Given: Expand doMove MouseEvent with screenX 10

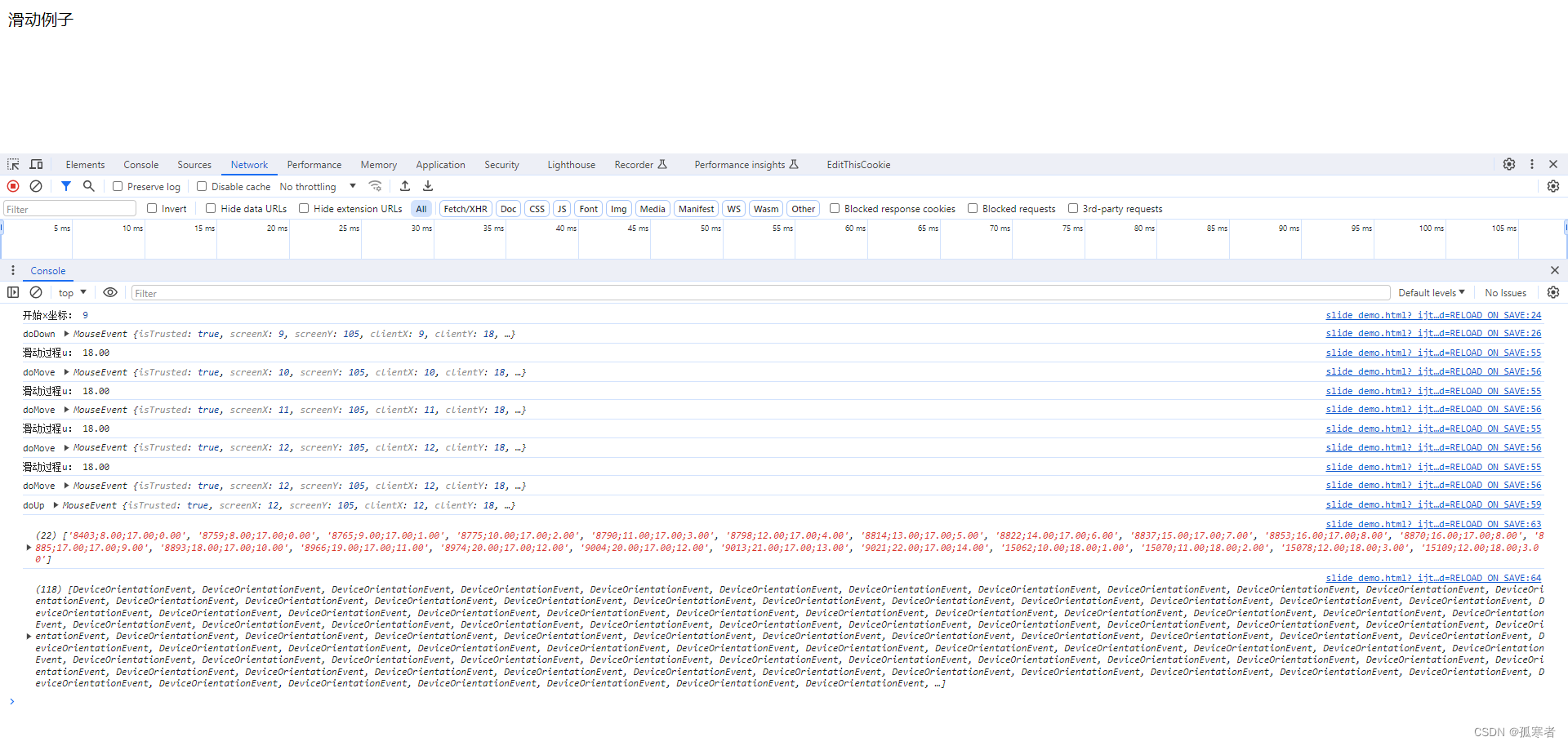Looking at the screenshot, I should (67, 372).
